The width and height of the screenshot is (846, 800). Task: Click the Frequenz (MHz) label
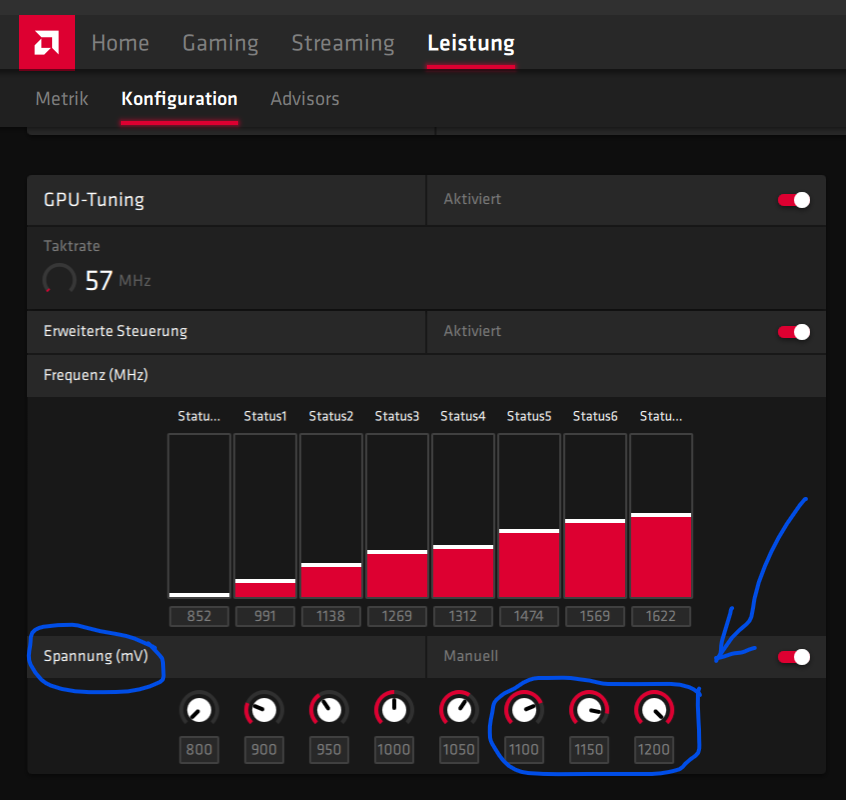[95, 375]
